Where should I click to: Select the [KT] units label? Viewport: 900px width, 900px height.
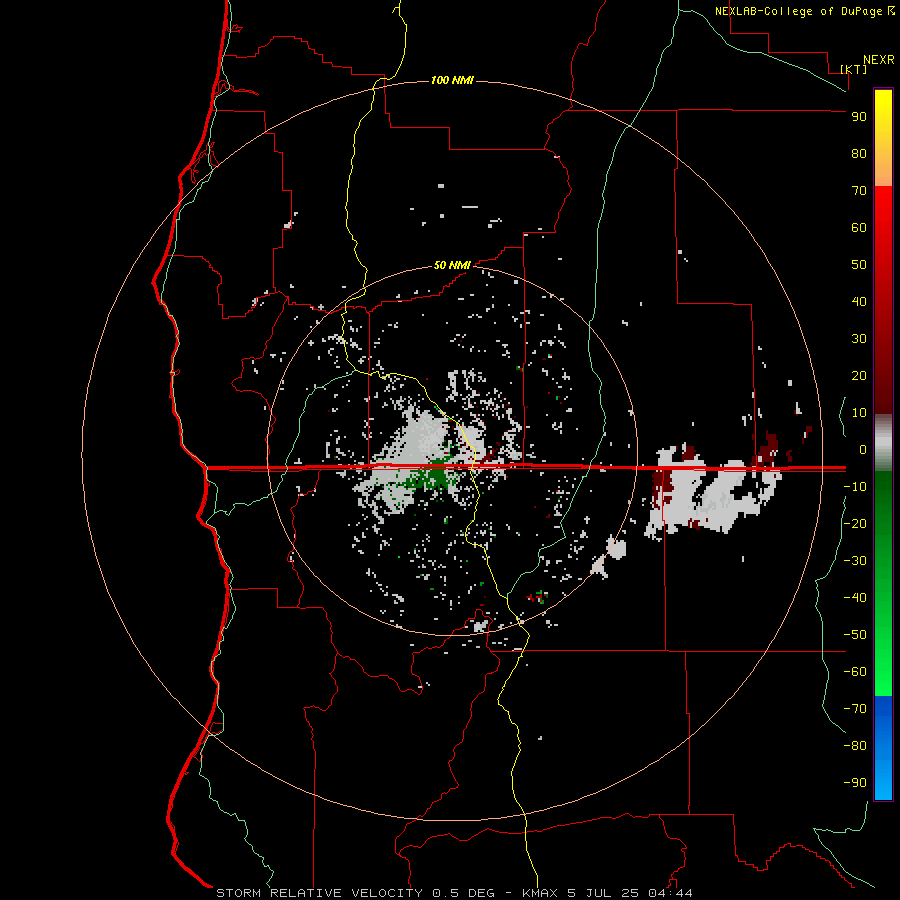tap(854, 69)
